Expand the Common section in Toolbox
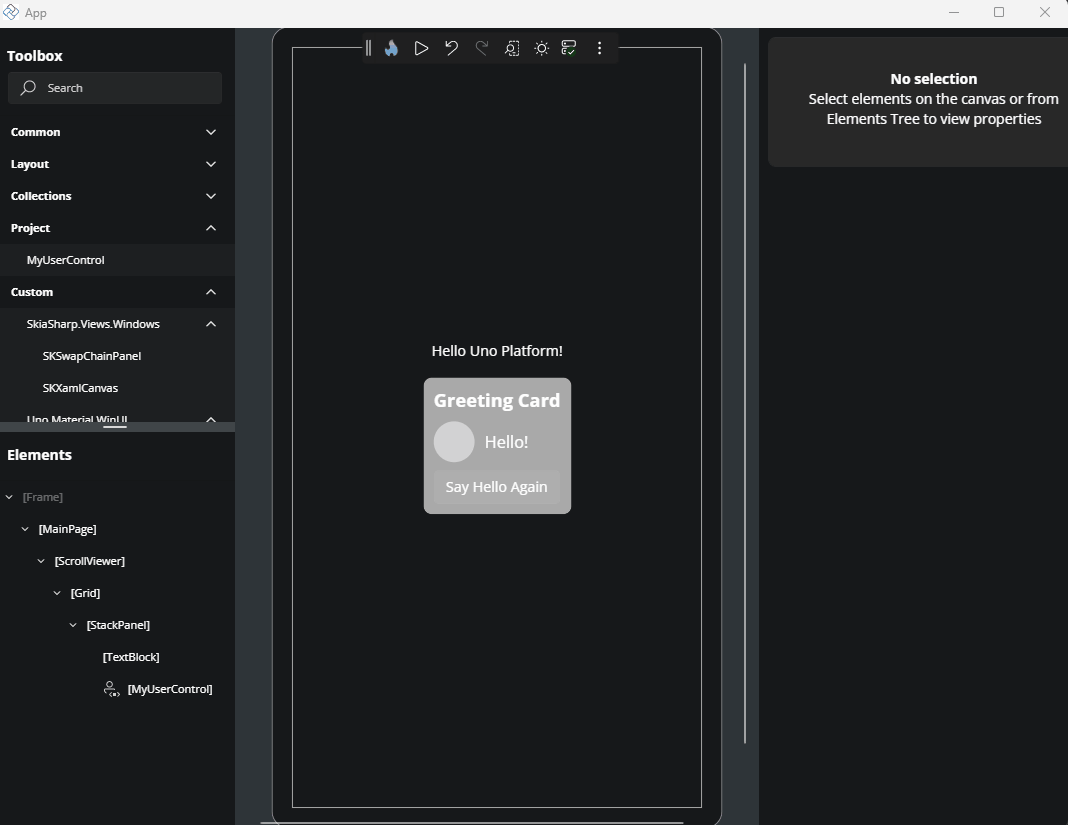Screen dimensions: 1068x825 point(211,132)
